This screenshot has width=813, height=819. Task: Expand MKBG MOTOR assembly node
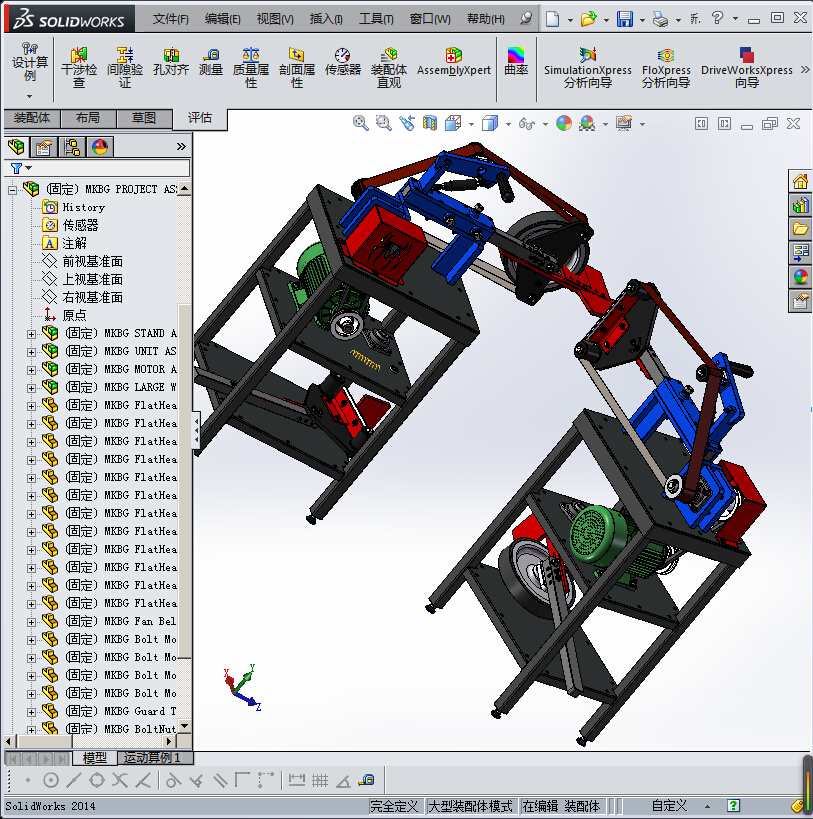point(31,370)
